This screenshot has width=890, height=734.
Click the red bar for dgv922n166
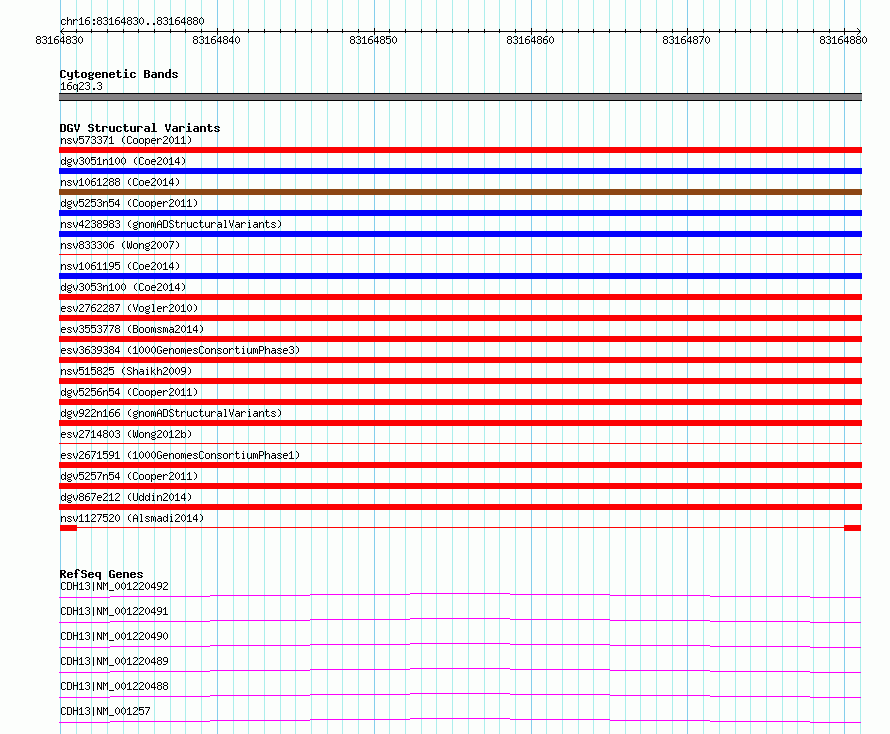click(460, 423)
